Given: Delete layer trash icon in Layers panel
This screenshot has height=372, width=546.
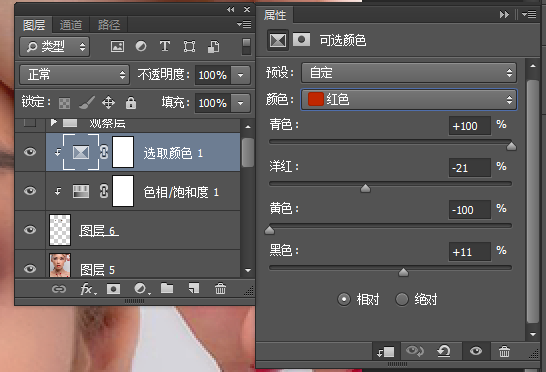Looking at the screenshot, I should [x=220, y=288].
